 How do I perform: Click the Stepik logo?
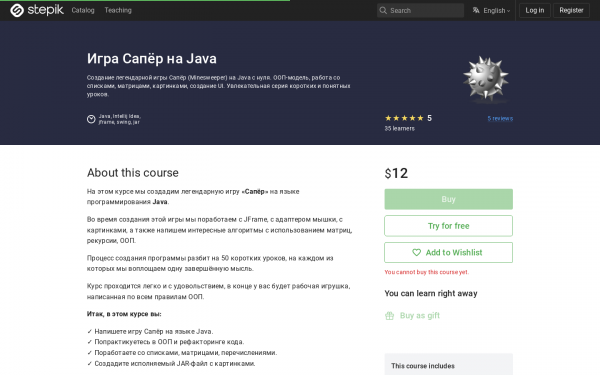[37, 10]
